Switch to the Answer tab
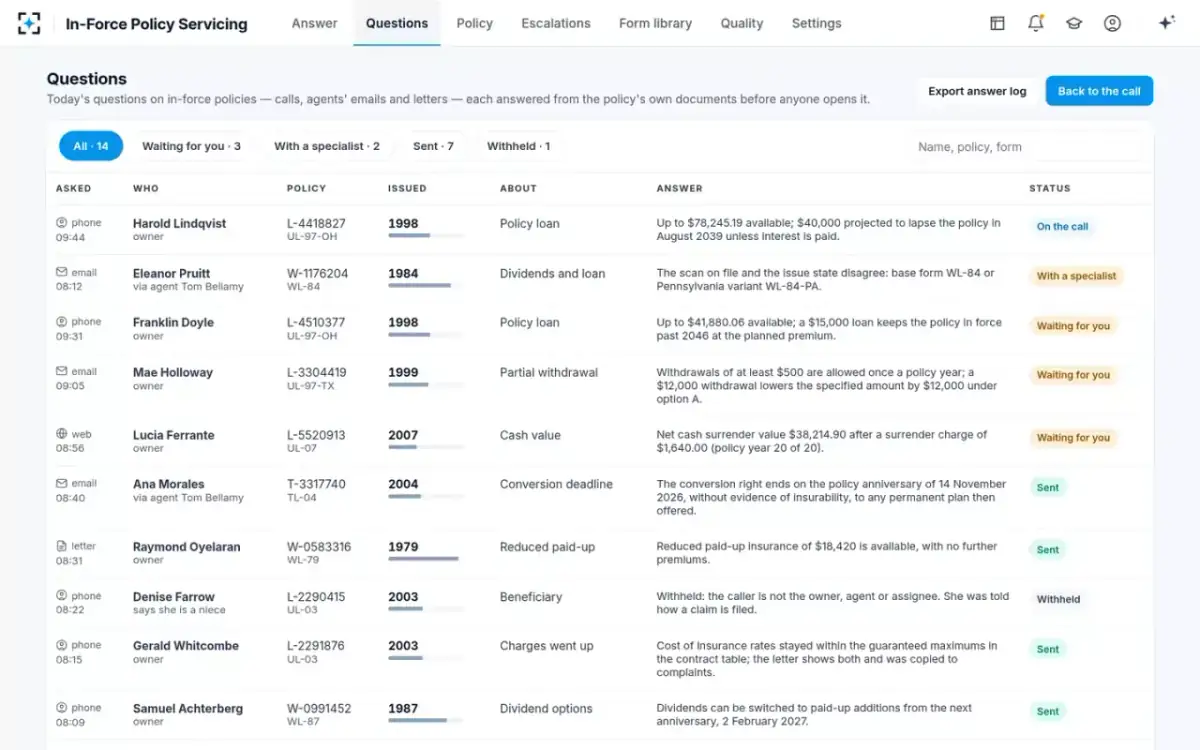1200x750 pixels. [314, 23]
